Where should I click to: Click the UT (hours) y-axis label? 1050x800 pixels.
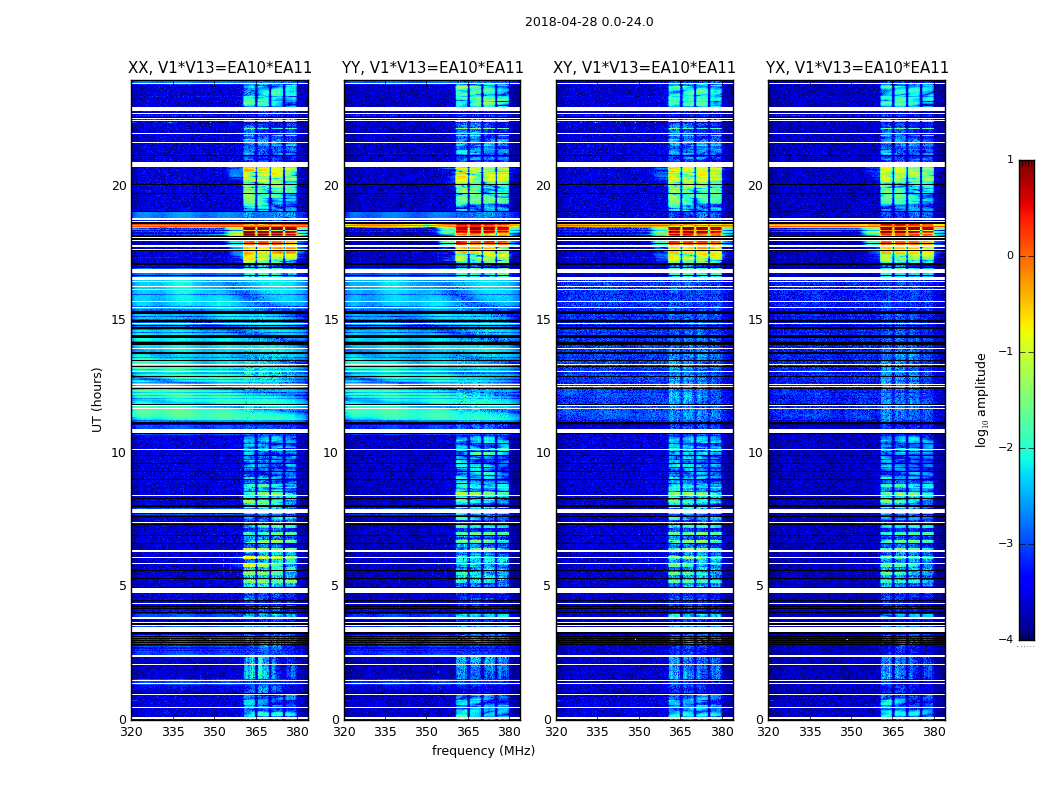tap(98, 399)
